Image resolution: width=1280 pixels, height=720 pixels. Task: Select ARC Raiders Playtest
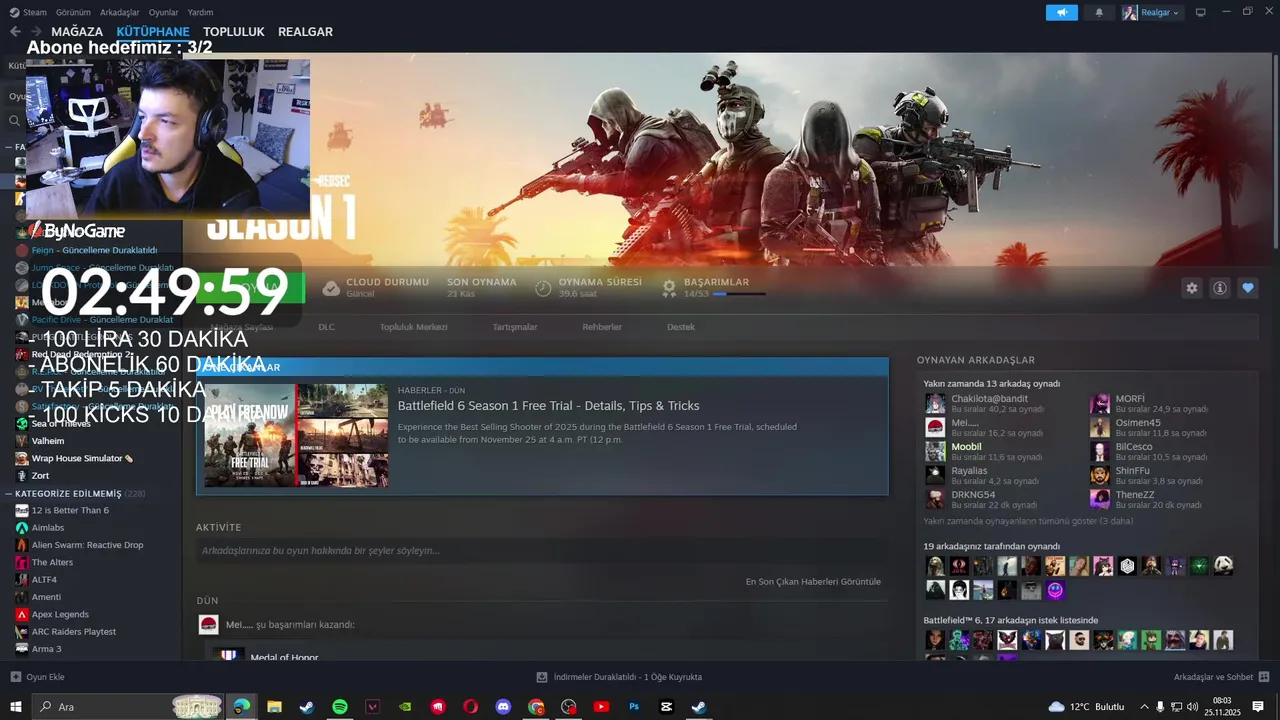coord(73,632)
